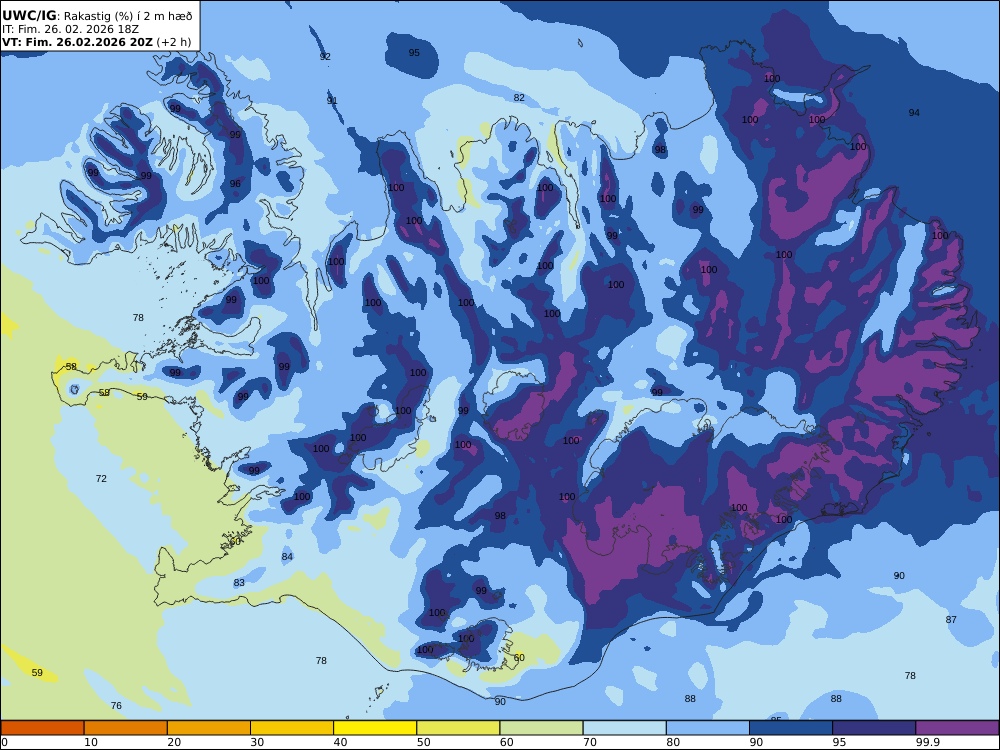This screenshot has width=1000, height=750.
Task: Click the map value label '83'
Action: click(x=239, y=583)
